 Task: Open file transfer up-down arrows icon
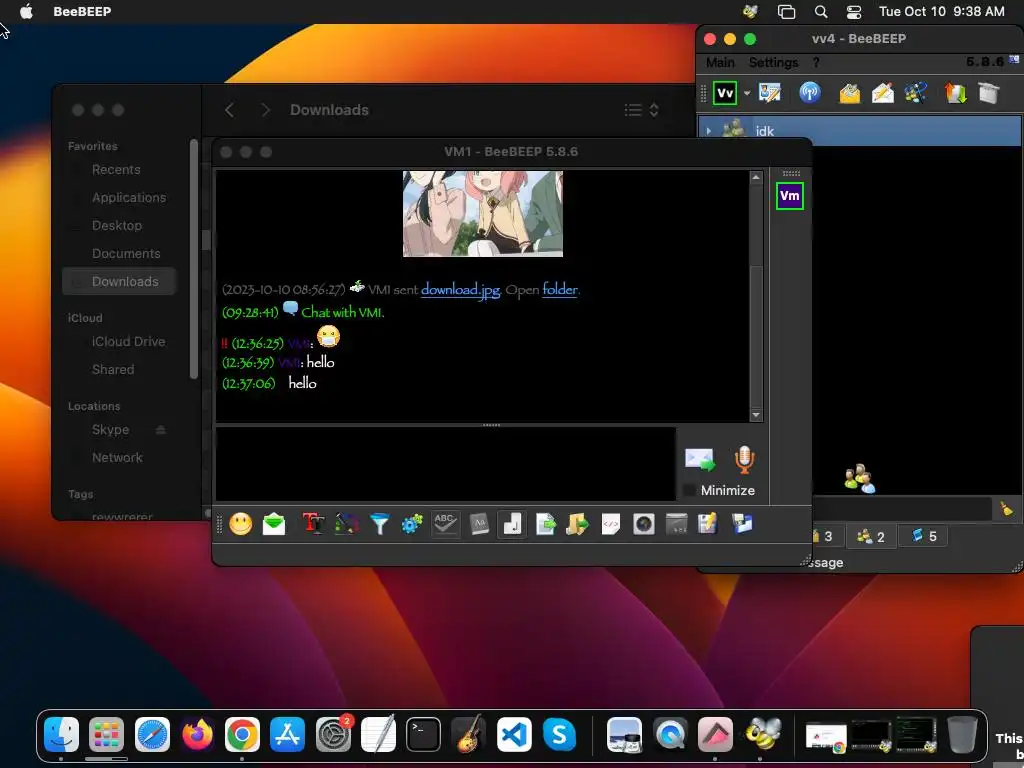click(955, 93)
